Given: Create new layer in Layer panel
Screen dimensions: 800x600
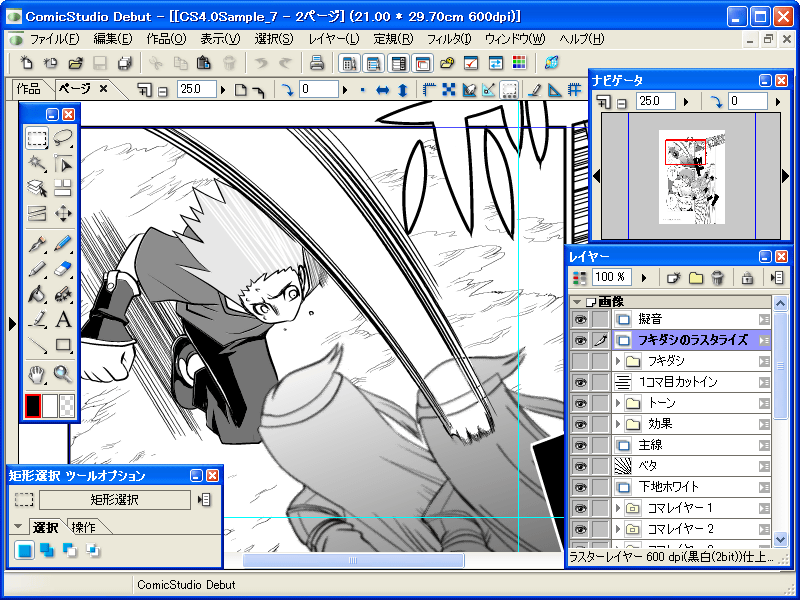Looking at the screenshot, I should tap(674, 278).
